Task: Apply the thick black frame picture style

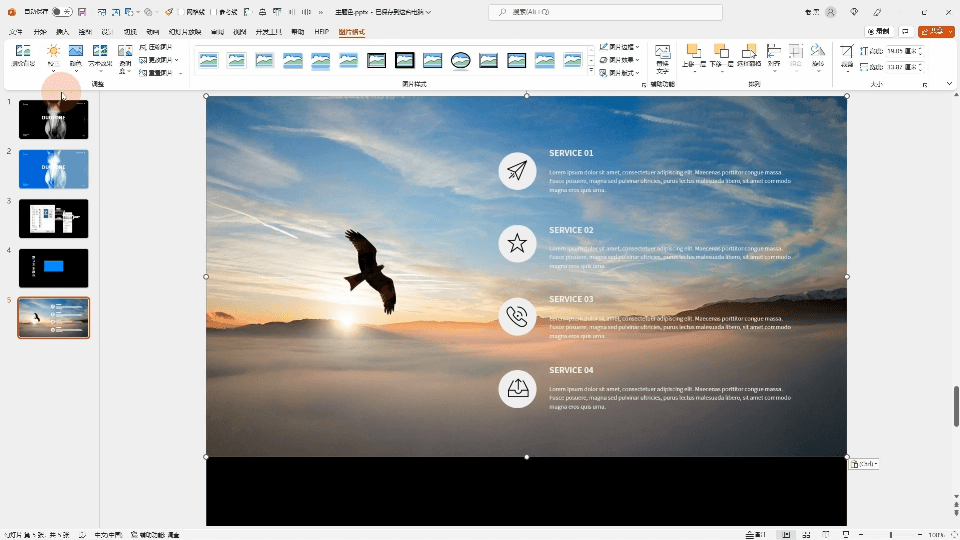Action: pos(405,59)
